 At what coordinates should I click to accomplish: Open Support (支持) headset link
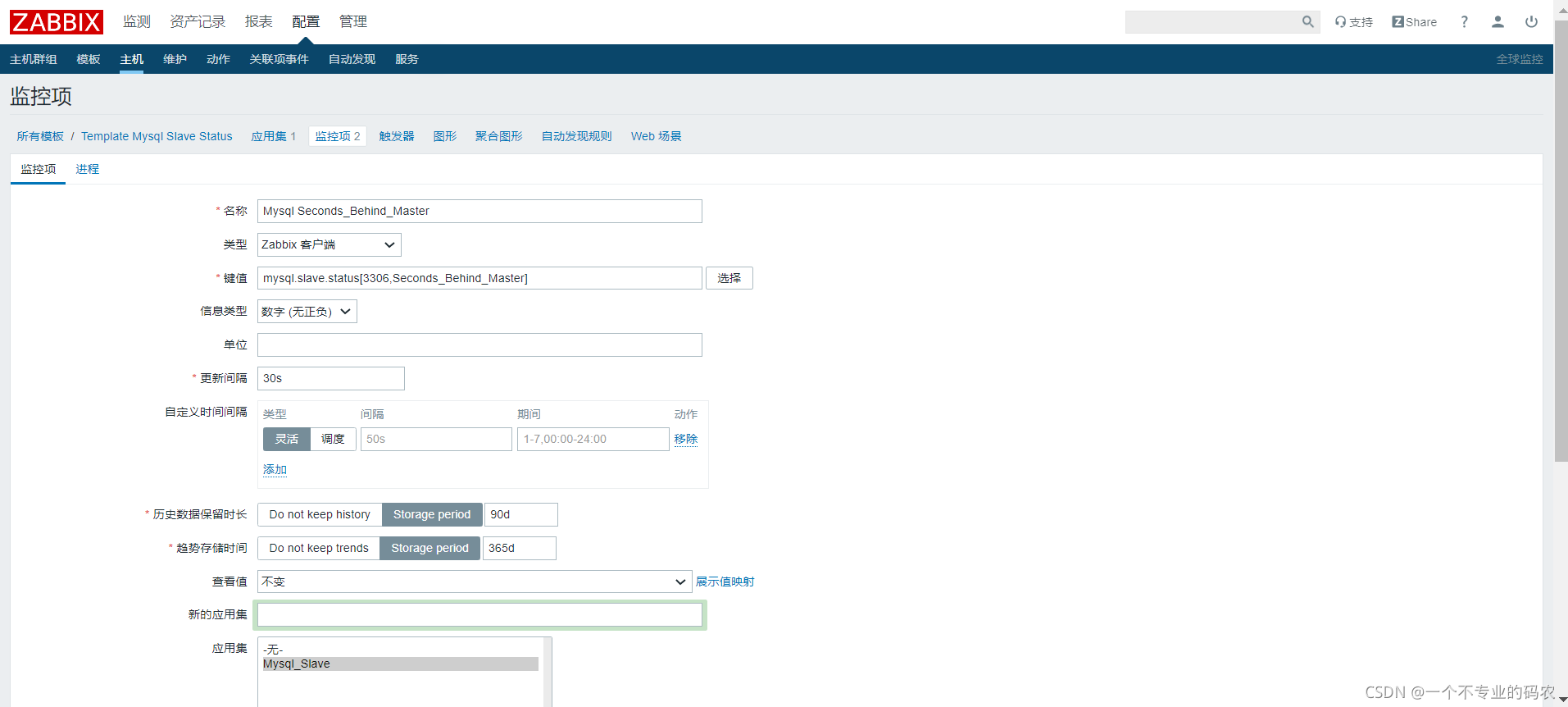coord(1353,22)
